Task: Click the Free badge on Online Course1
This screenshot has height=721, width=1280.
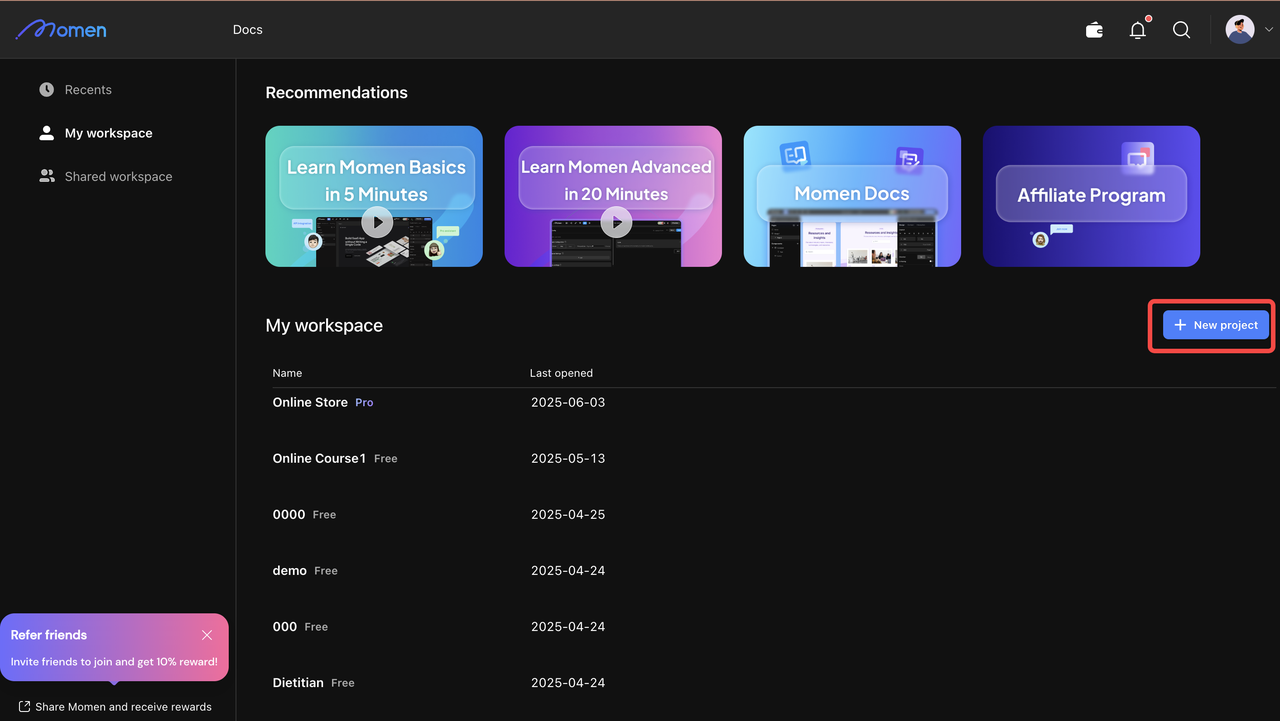Action: tap(386, 459)
